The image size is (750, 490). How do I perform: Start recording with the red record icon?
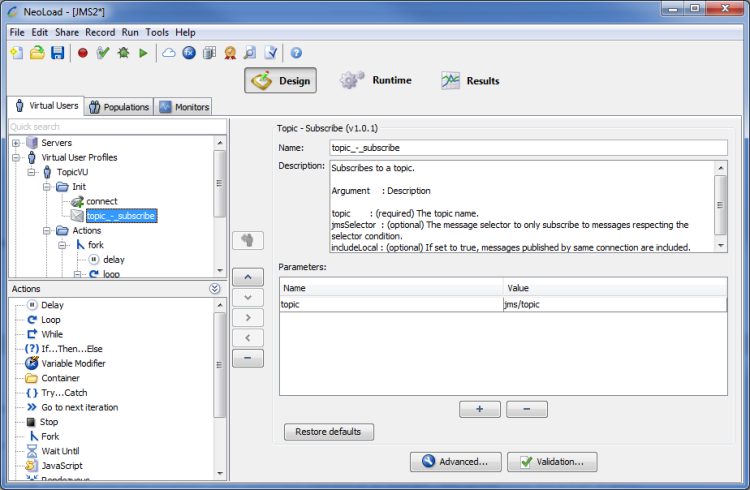point(83,53)
